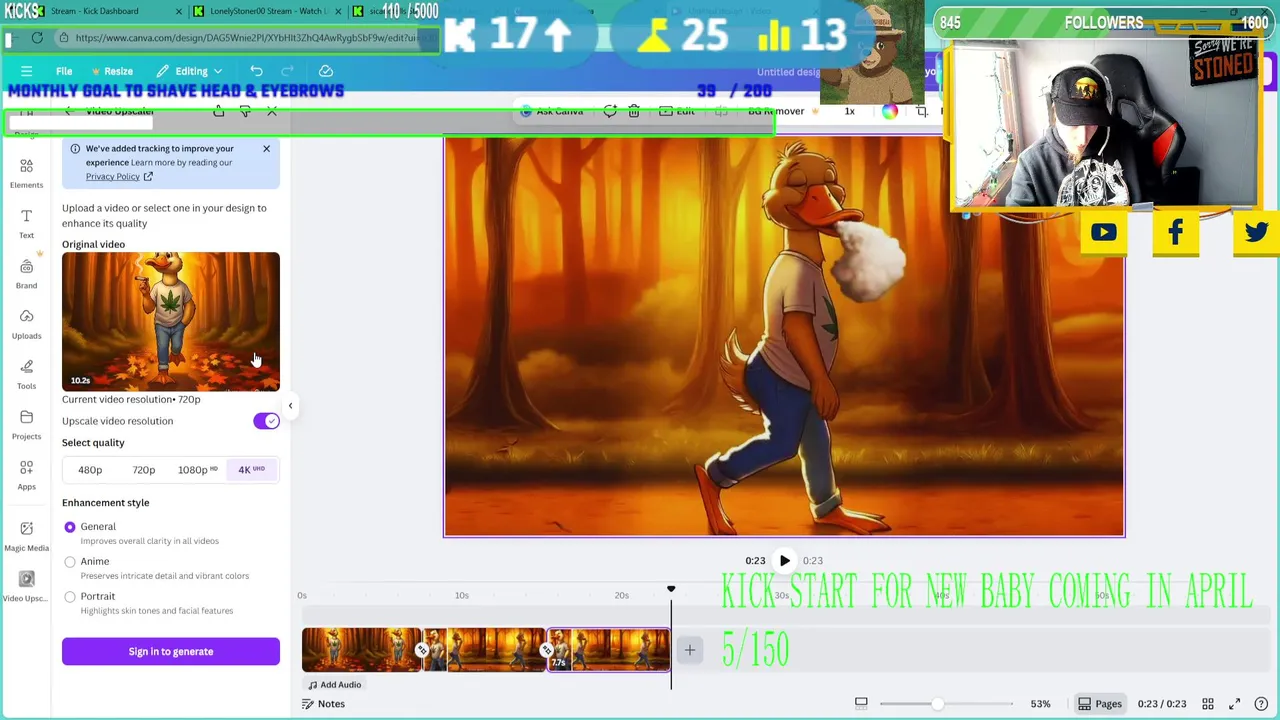Open Text tools in sidebar
This screenshot has width=1280, height=720.
click(26, 223)
